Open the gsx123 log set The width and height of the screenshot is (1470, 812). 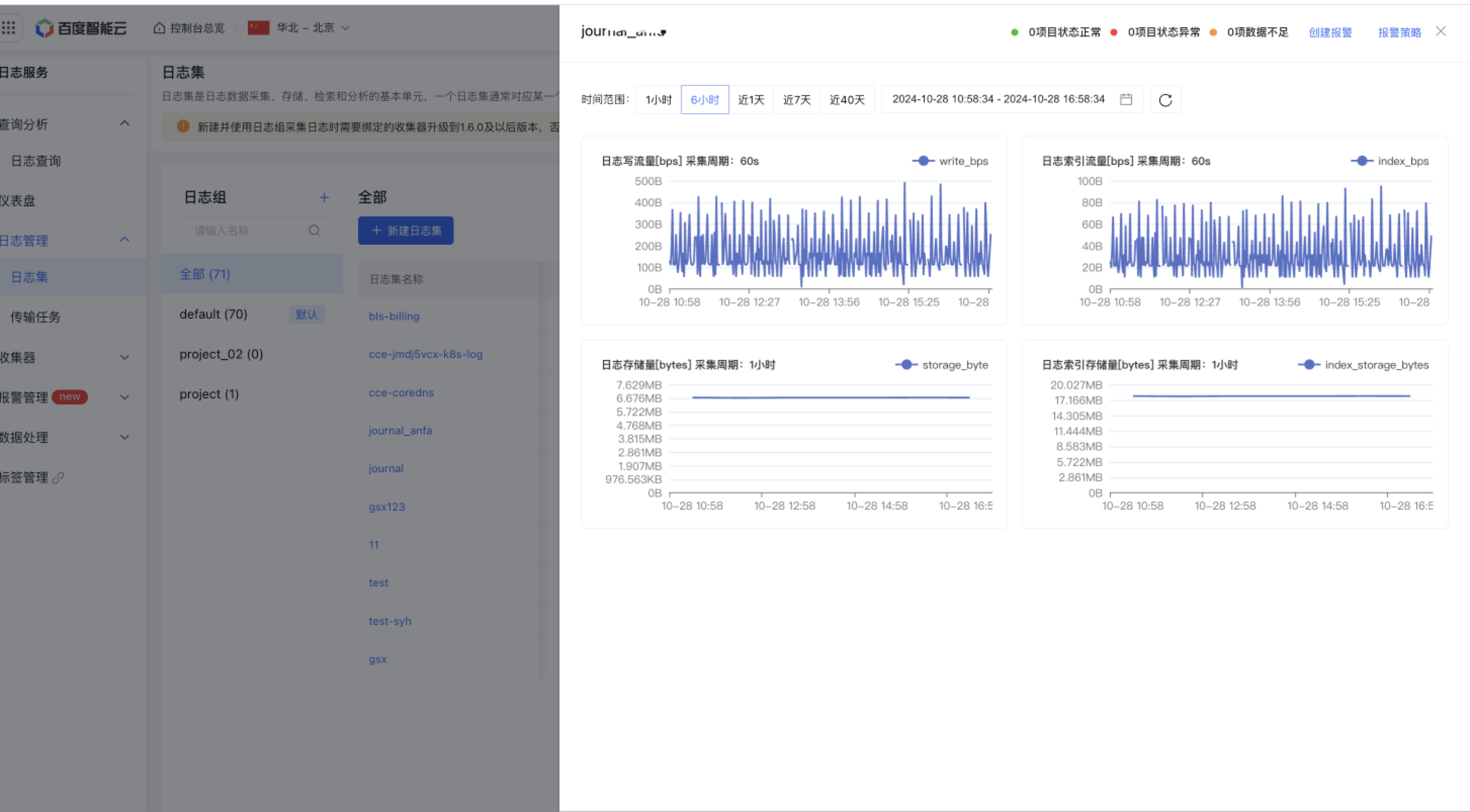[387, 506]
